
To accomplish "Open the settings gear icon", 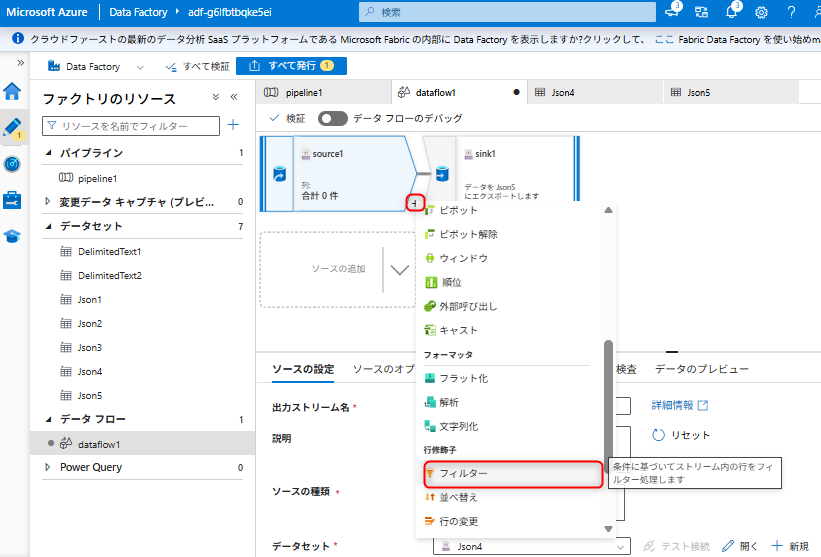I will click(761, 12).
